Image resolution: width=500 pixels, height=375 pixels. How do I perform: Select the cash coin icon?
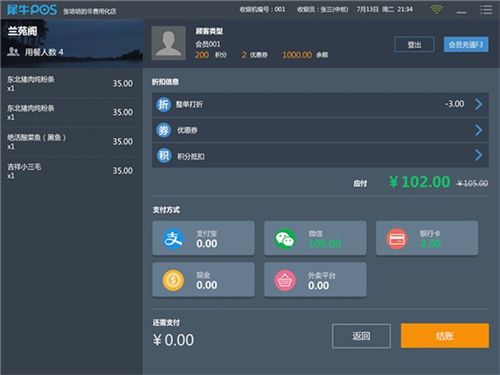[173, 280]
